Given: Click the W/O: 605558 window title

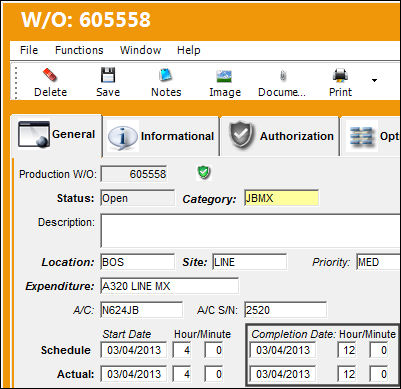Looking at the screenshot, I should (x=86, y=19).
